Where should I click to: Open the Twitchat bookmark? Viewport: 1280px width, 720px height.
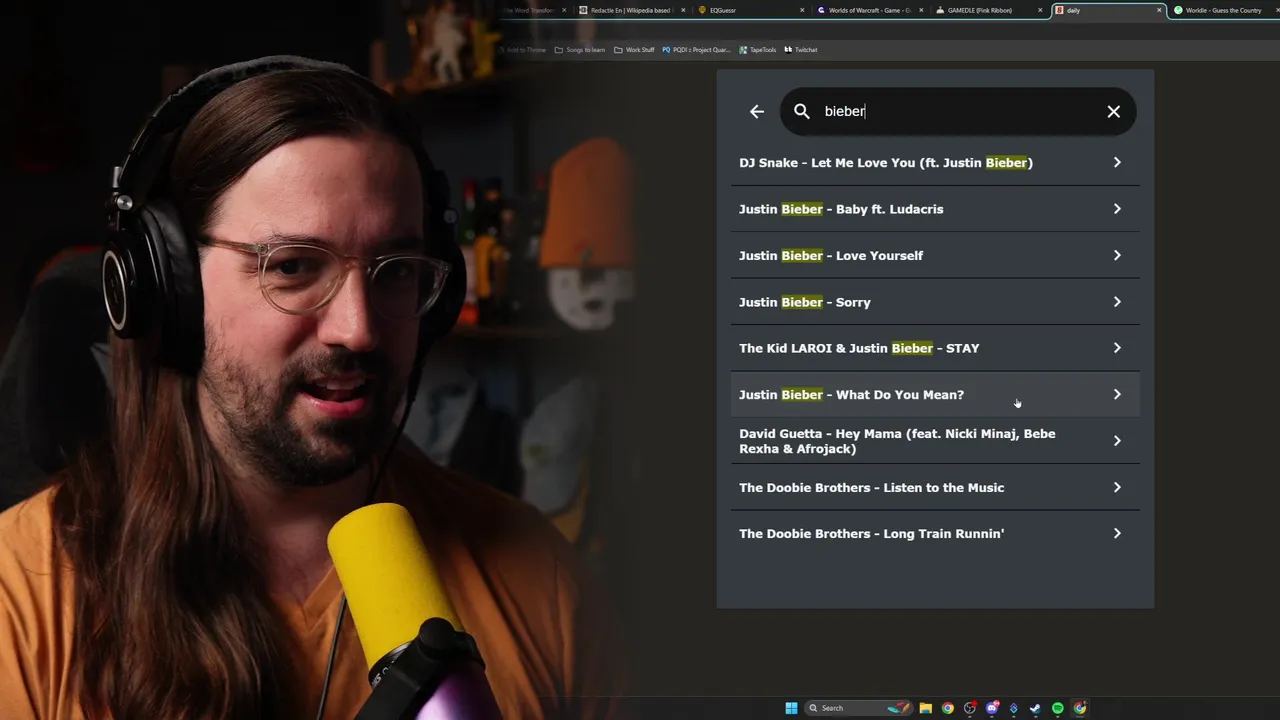click(x=801, y=50)
